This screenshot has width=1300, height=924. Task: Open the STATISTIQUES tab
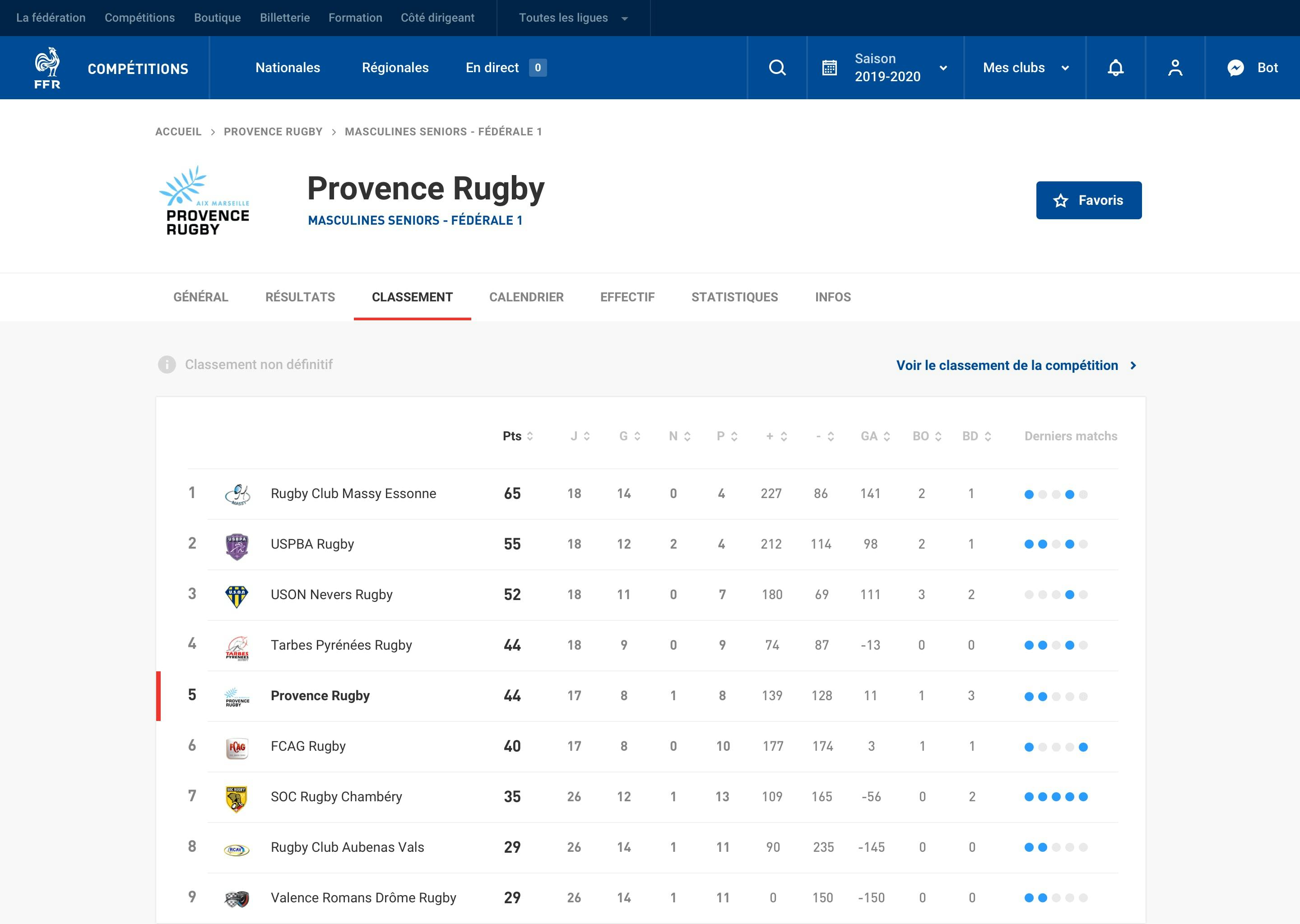click(734, 297)
